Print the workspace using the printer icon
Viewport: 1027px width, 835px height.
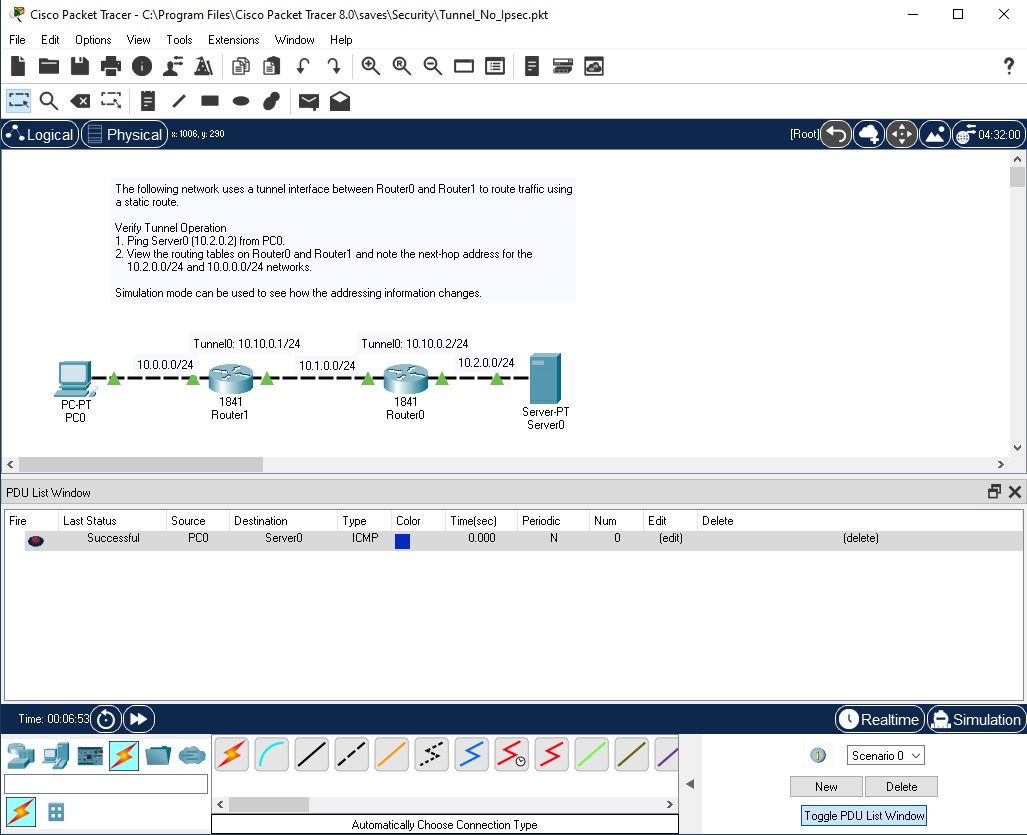111,66
